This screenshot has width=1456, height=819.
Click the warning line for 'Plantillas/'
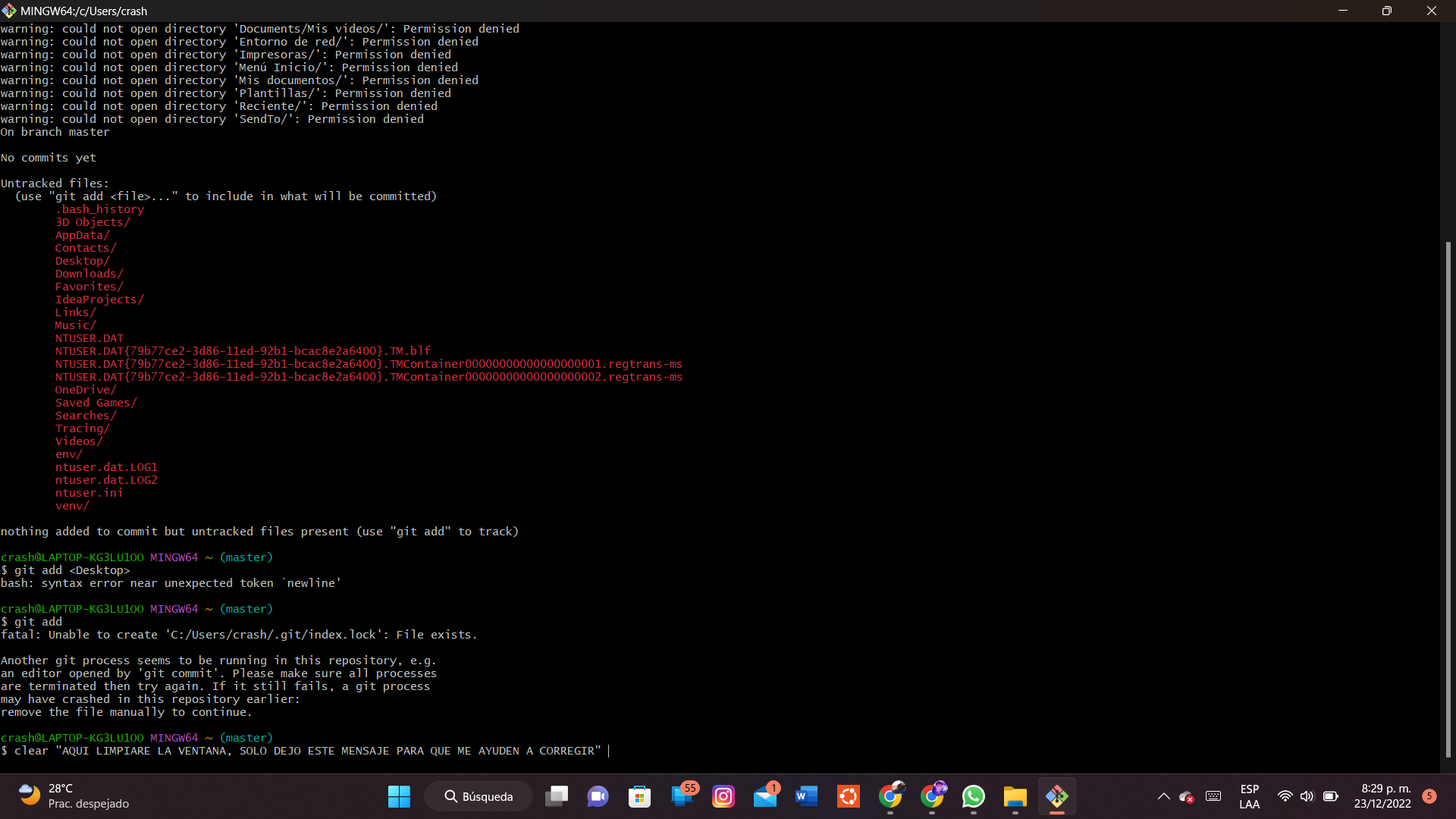point(226,93)
